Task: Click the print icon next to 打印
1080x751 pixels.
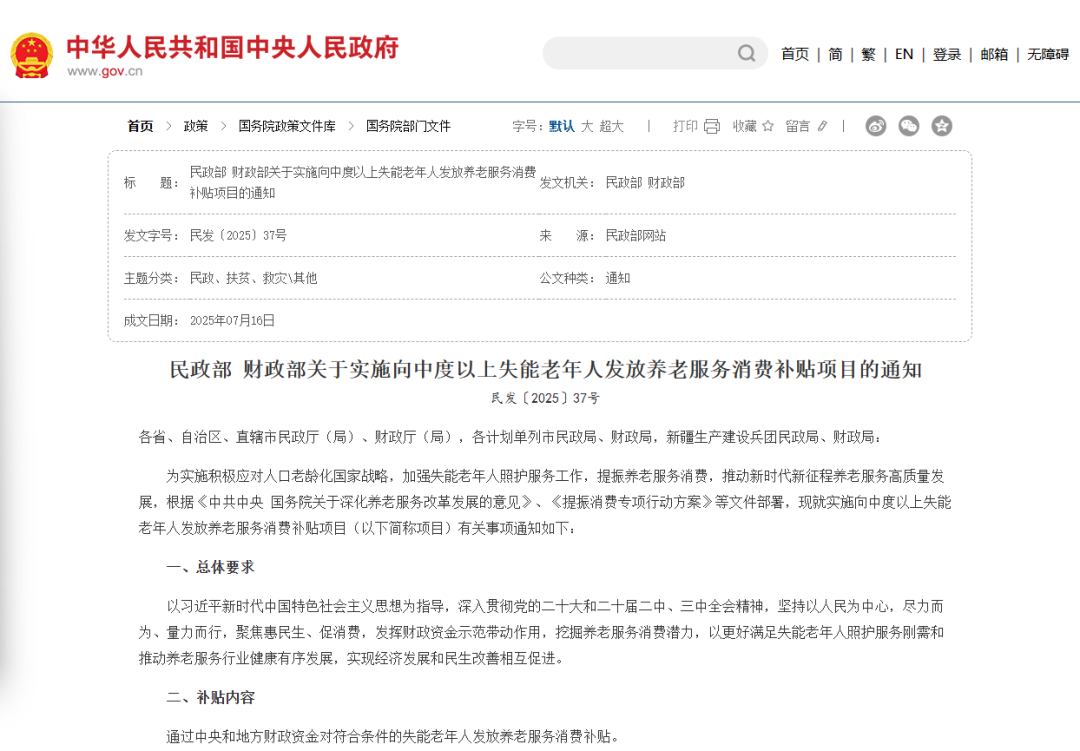Action: point(711,126)
